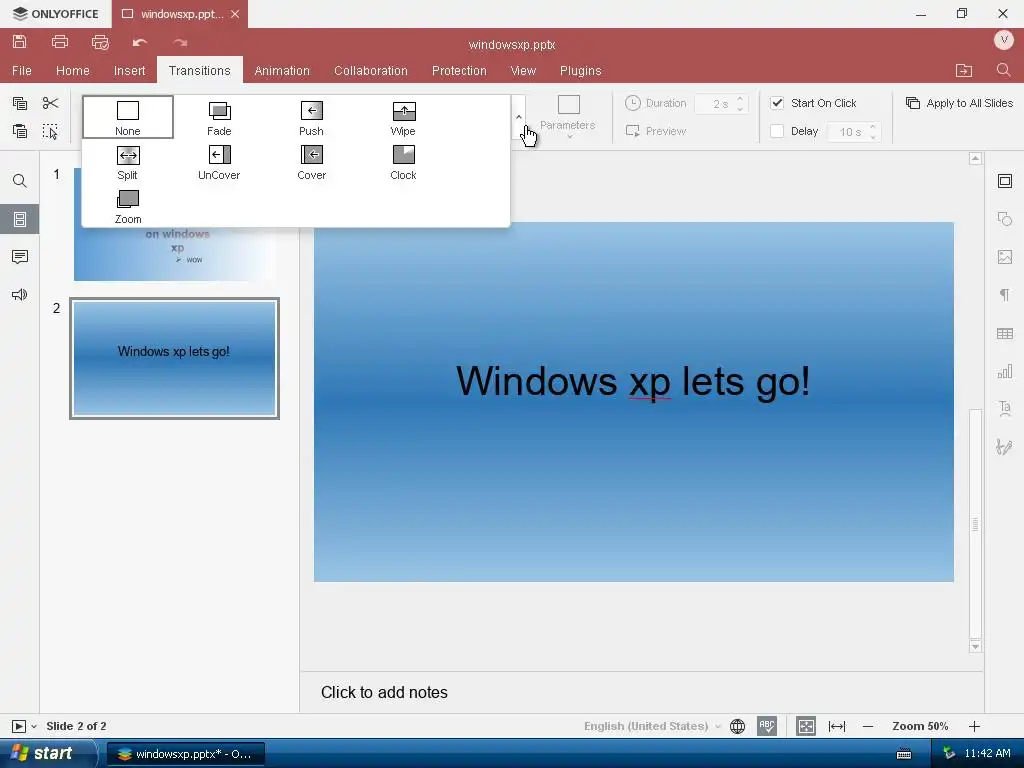Viewport: 1024px width, 768px height.
Task: Apply the Zoom transition
Action: click(x=127, y=206)
